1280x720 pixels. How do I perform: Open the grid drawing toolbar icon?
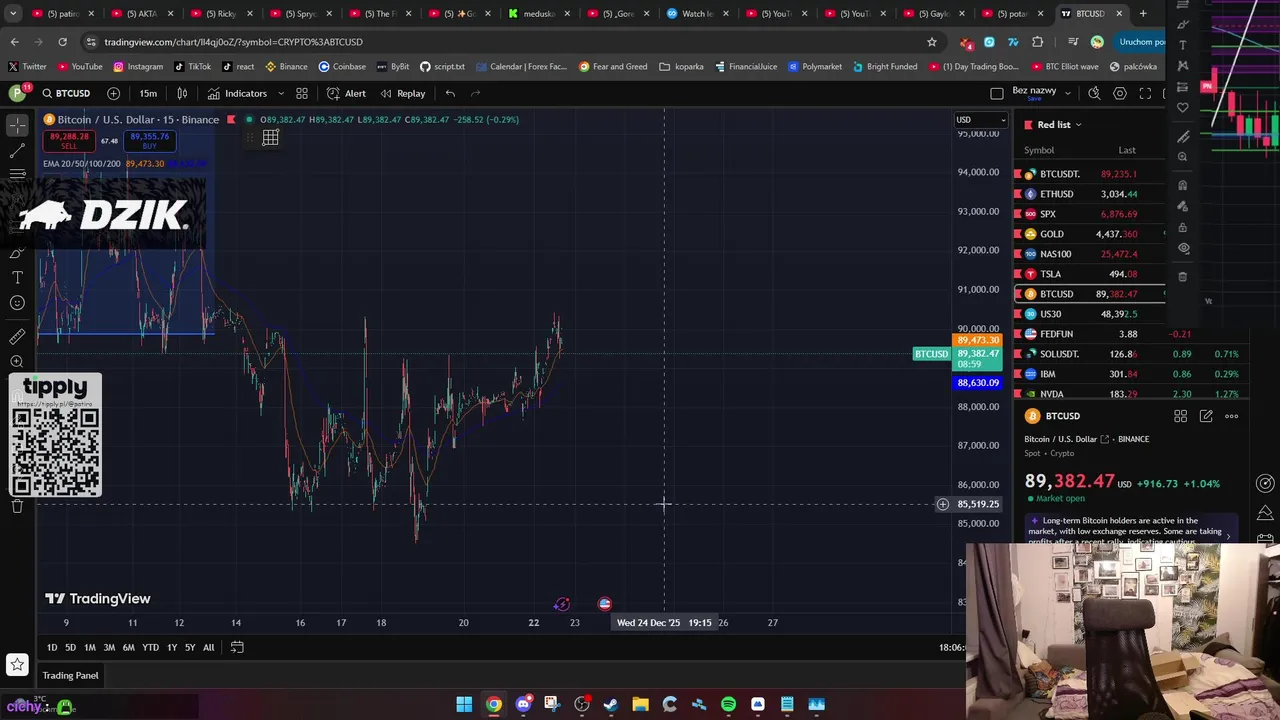click(x=270, y=138)
